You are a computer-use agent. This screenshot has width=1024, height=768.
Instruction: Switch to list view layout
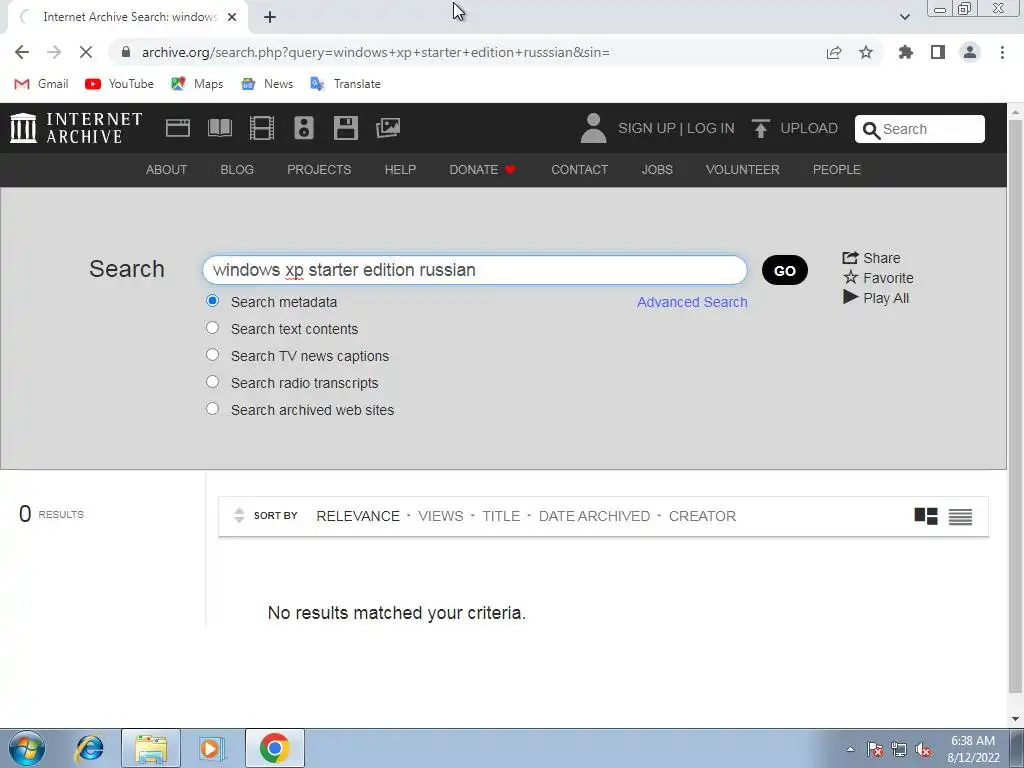pyautogui.click(x=960, y=517)
